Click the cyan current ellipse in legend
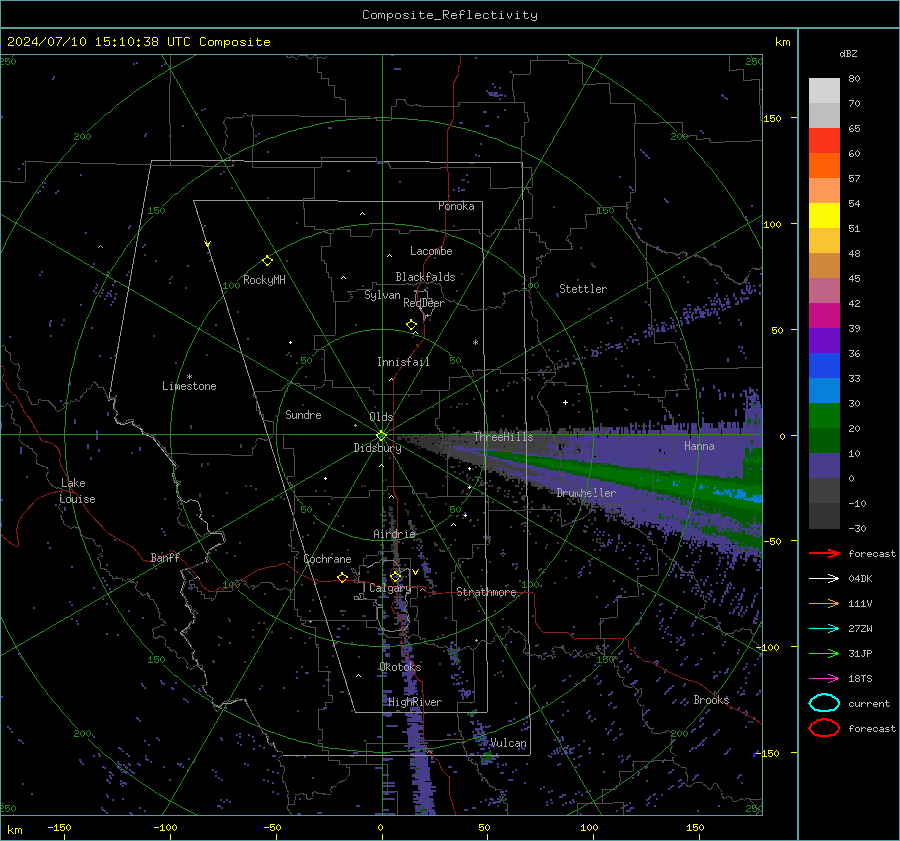Image resolution: width=900 pixels, height=841 pixels. pyautogui.click(x=824, y=703)
